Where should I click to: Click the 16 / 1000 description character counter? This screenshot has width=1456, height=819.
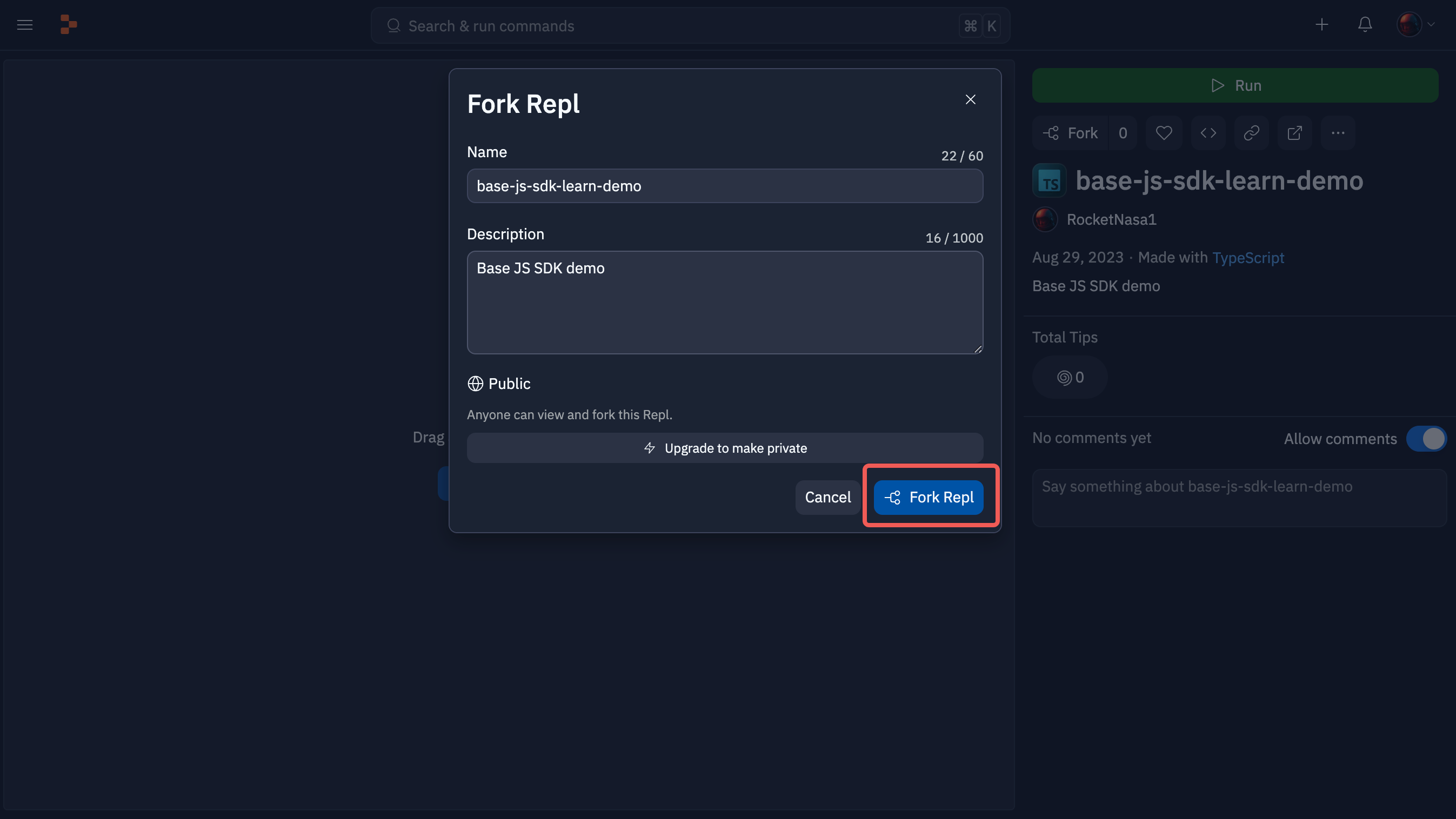tap(954, 238)
